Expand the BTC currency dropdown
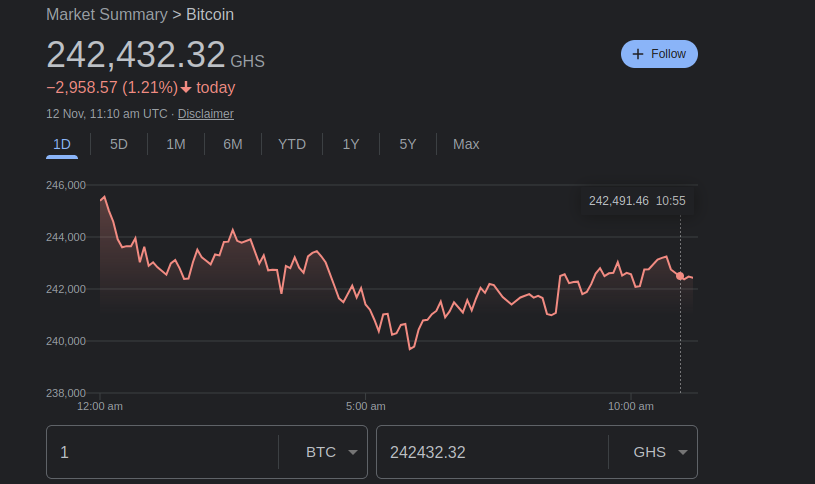The image size is (815, 484). [332, 452]
